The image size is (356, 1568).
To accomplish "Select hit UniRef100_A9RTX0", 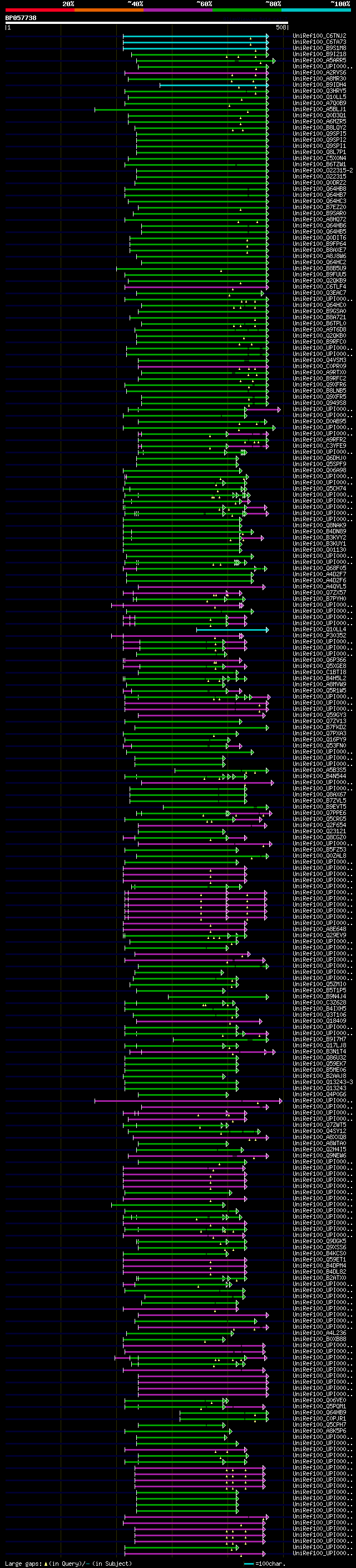I will pos(319,373).
